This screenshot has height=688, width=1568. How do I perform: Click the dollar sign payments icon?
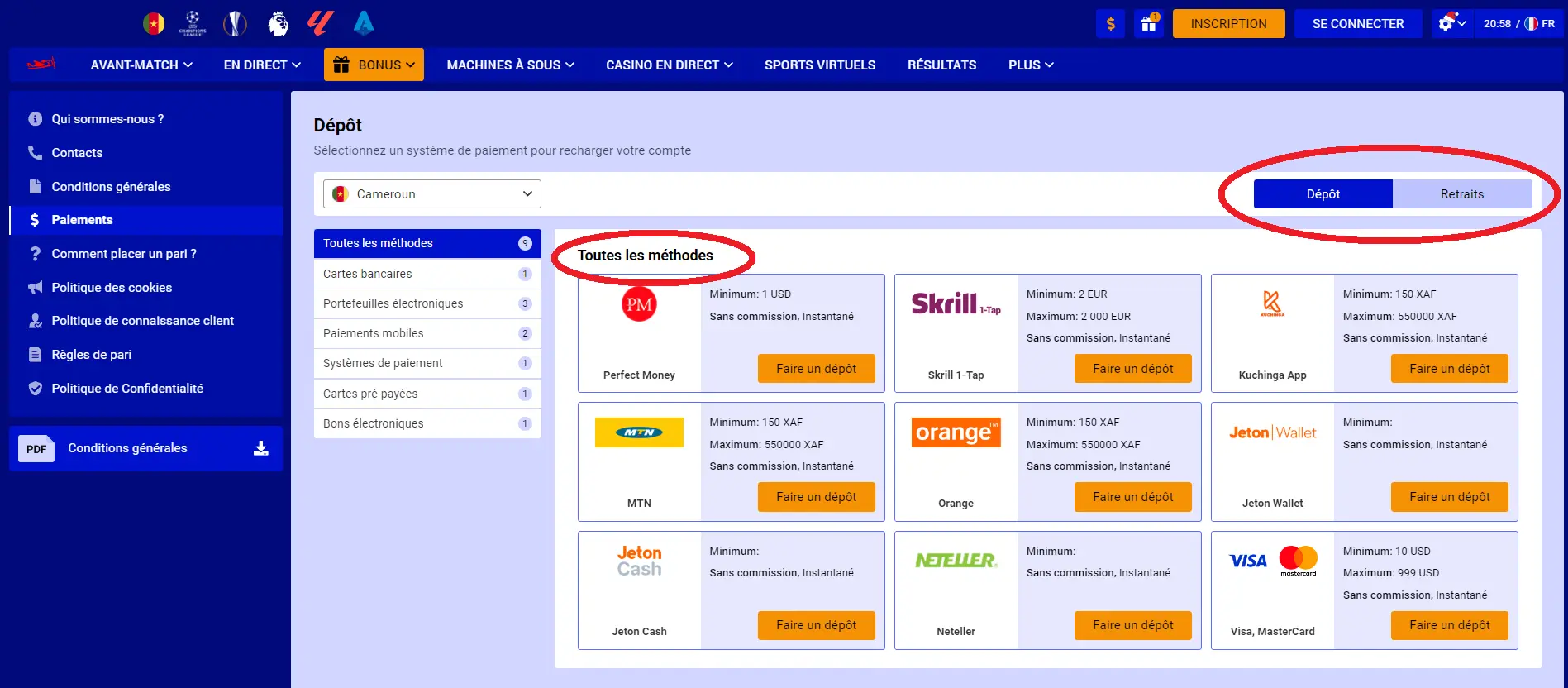[x=1110, y=23]
